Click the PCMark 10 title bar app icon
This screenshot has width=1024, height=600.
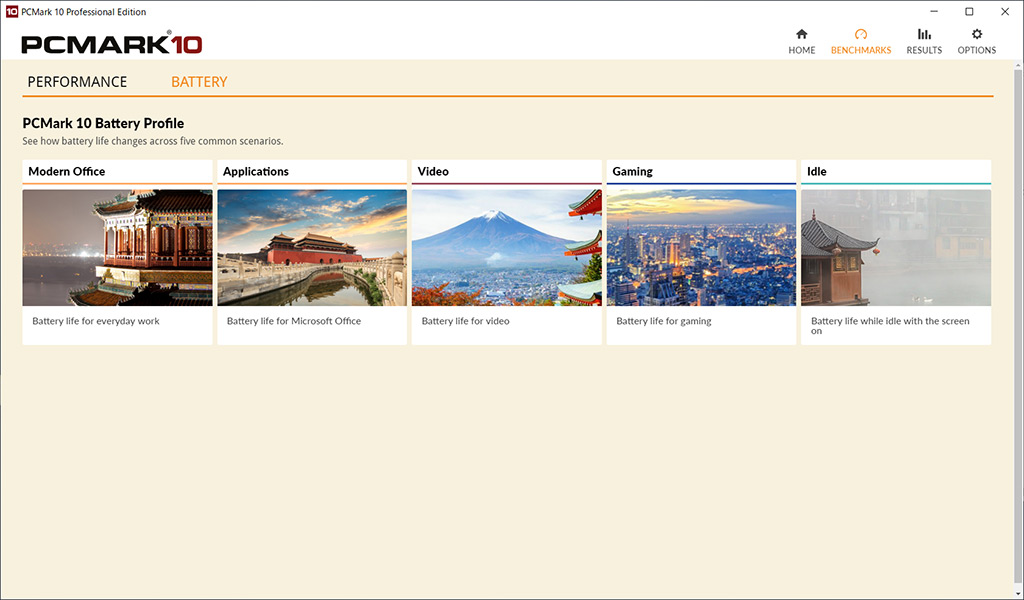click(x=12, y=12)
